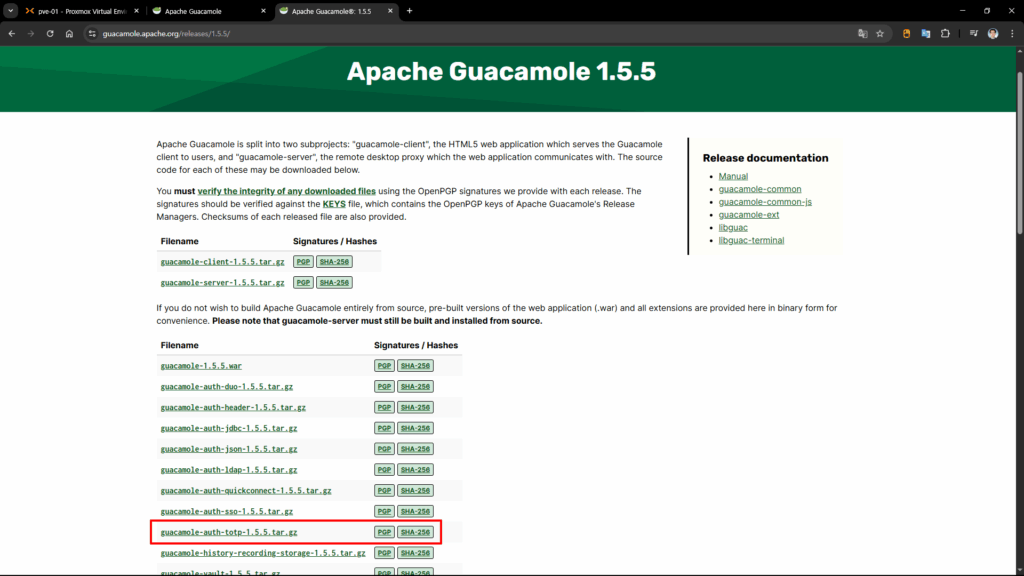Screen dimensions: 1024x576
Task: Click the browser back arrow
Action: 11,33
